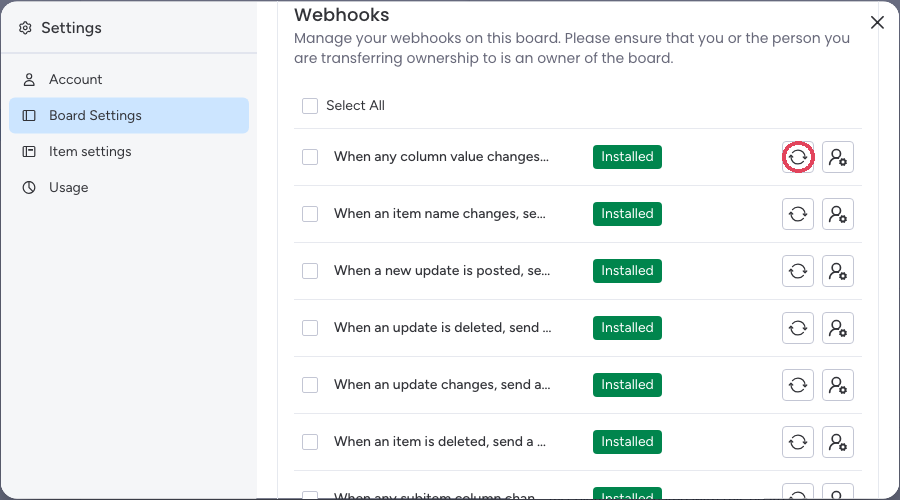Screen dimensions: 900x500
Task: Transfer ownership of update deleted webhook
Action: point(838,328)
